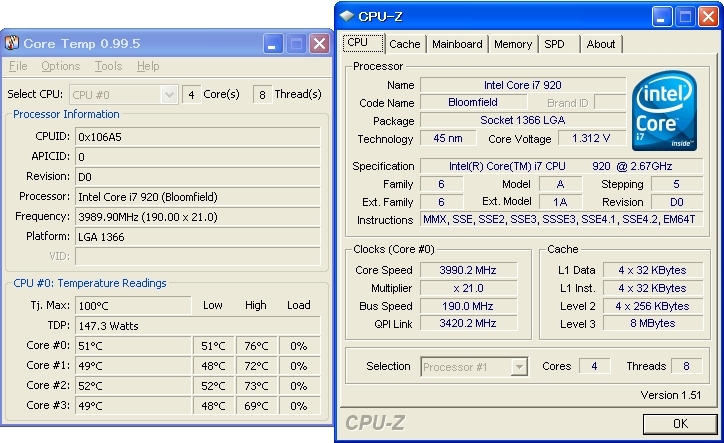724x443 pixels.
Task: Open the File menu in Core Temp
Action: click(x=18, y=66)
